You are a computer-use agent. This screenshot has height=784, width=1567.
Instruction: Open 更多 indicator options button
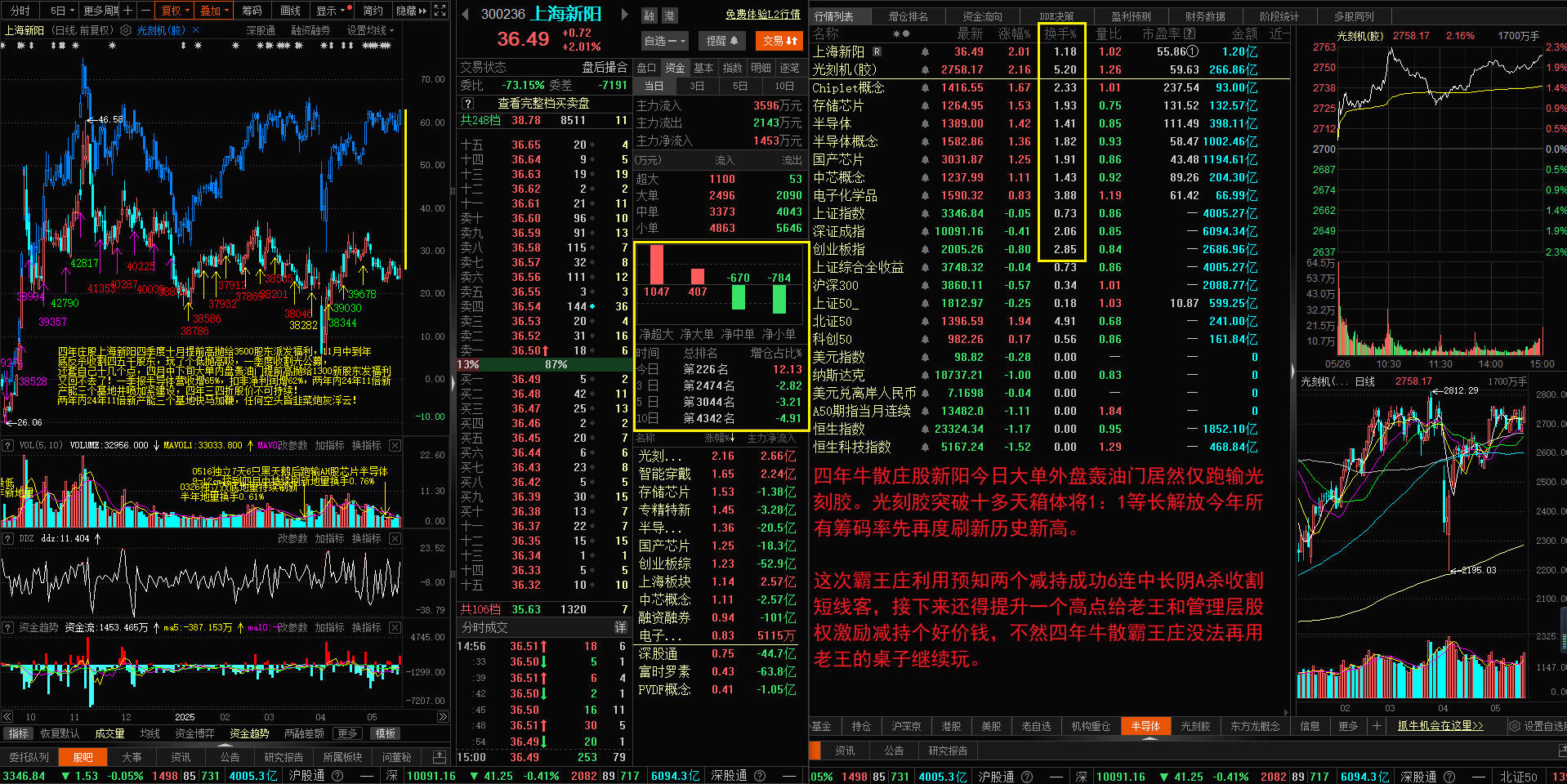tap(347, 733)
